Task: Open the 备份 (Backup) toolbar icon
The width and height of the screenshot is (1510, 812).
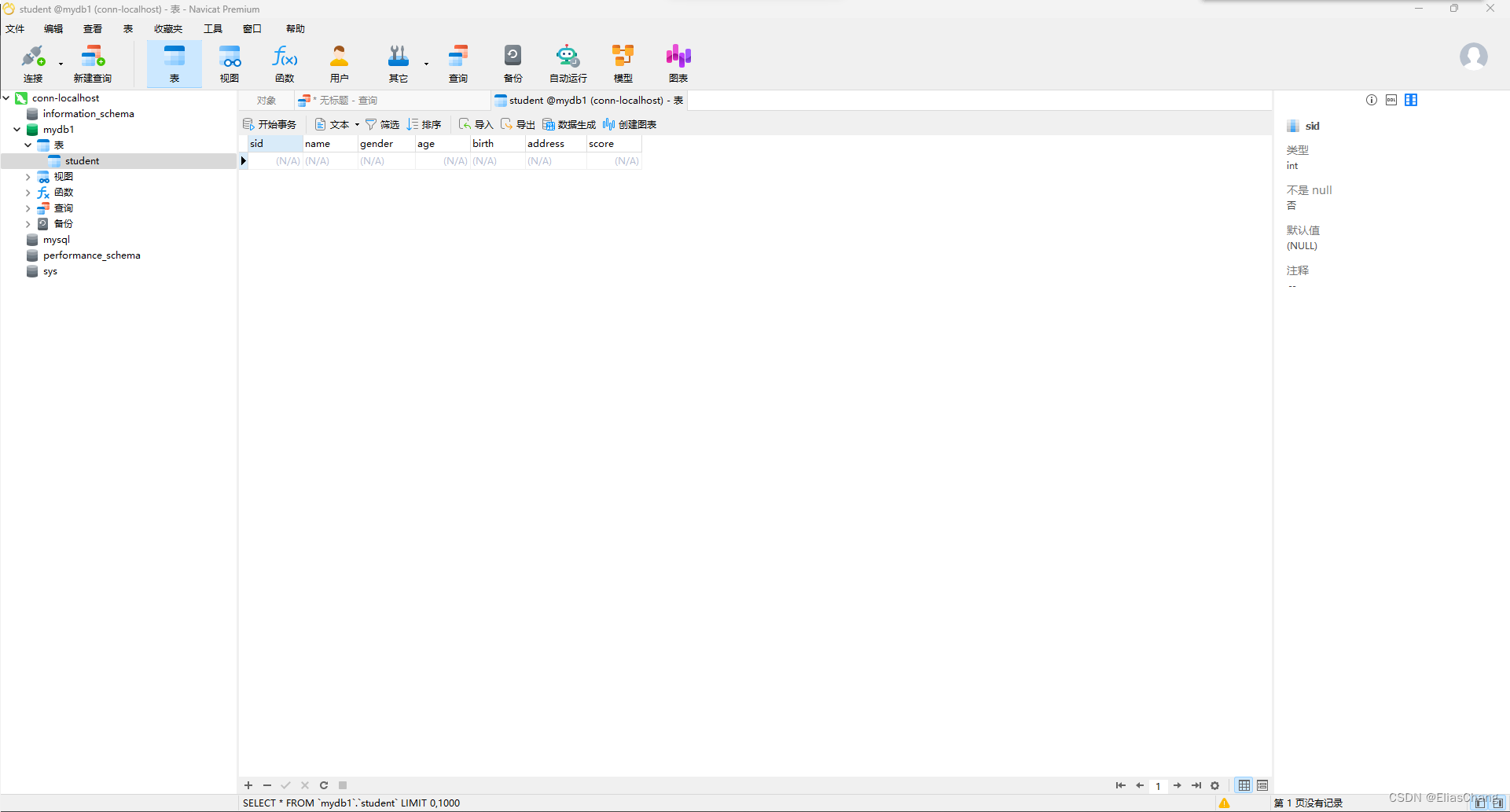Action: (513, 64)
